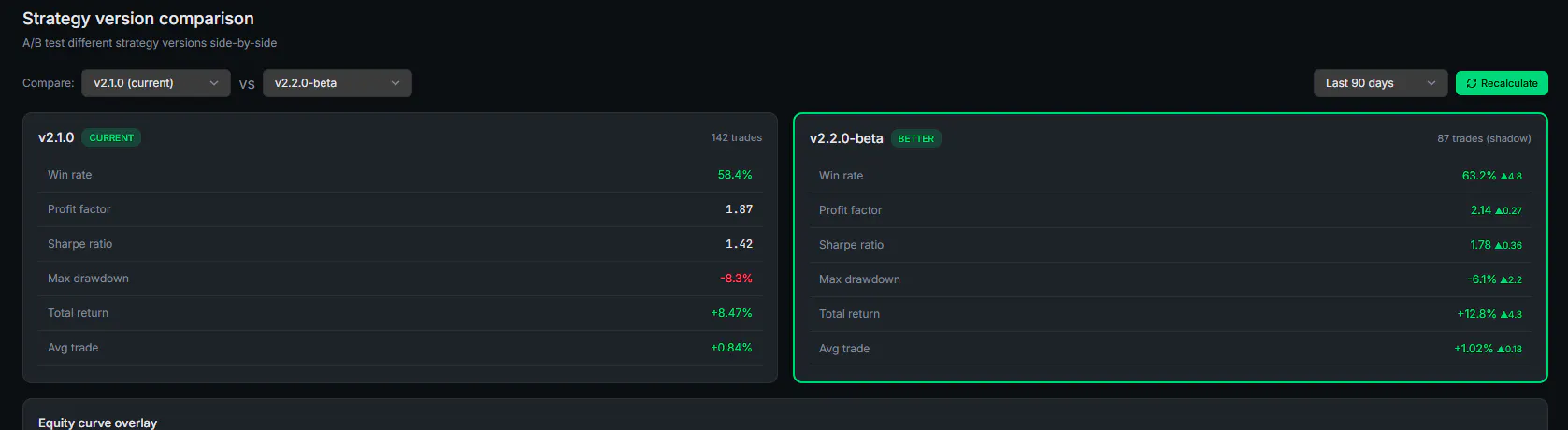The height and width of the screenshot is (430, 1568).
Task: Click the Compare: label
Action: point(49,83)
